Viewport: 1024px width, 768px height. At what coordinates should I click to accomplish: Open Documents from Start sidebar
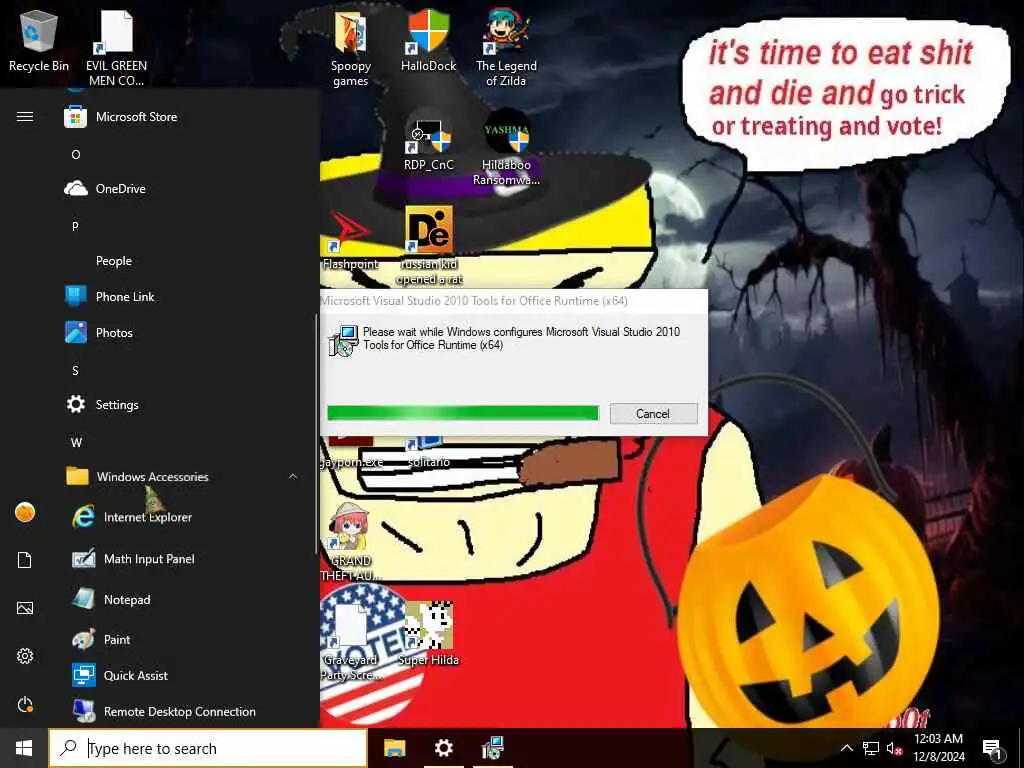(25, 560)
